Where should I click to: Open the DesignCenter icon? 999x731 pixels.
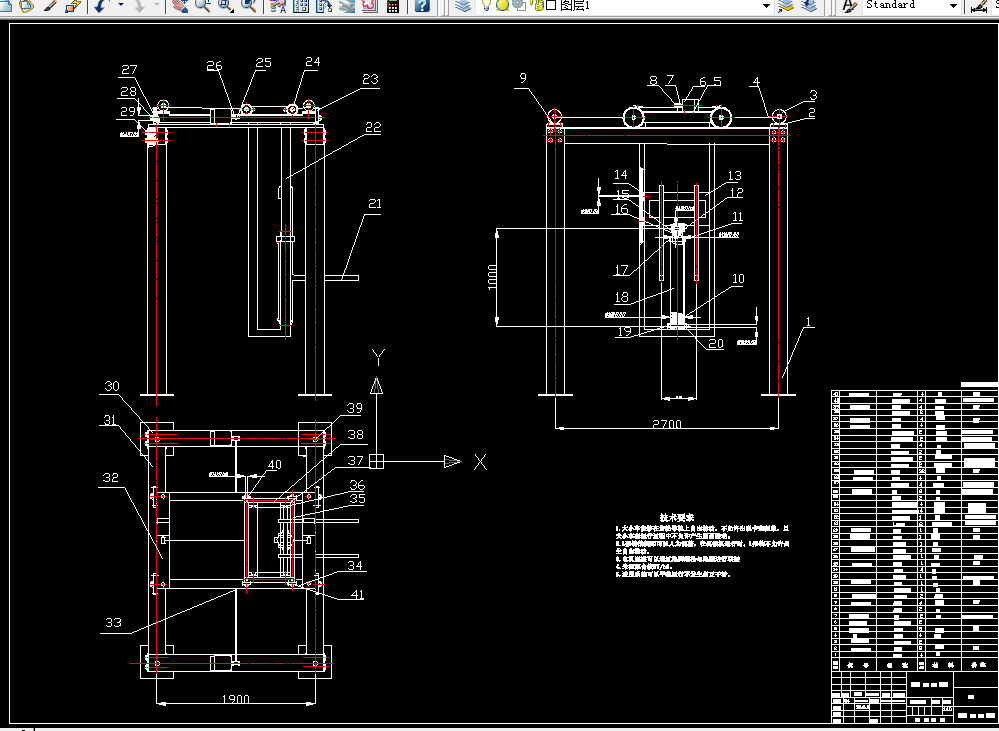(301, 6)
